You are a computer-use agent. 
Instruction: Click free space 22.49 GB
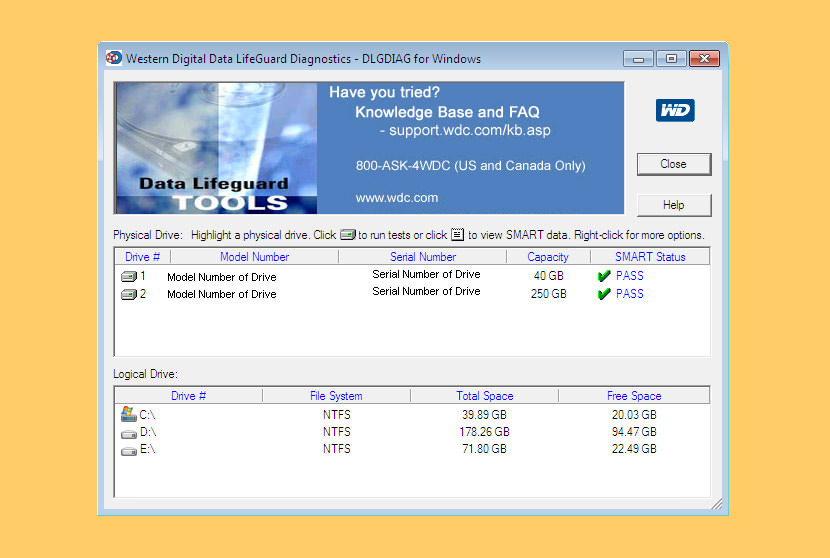pos(634,449)
